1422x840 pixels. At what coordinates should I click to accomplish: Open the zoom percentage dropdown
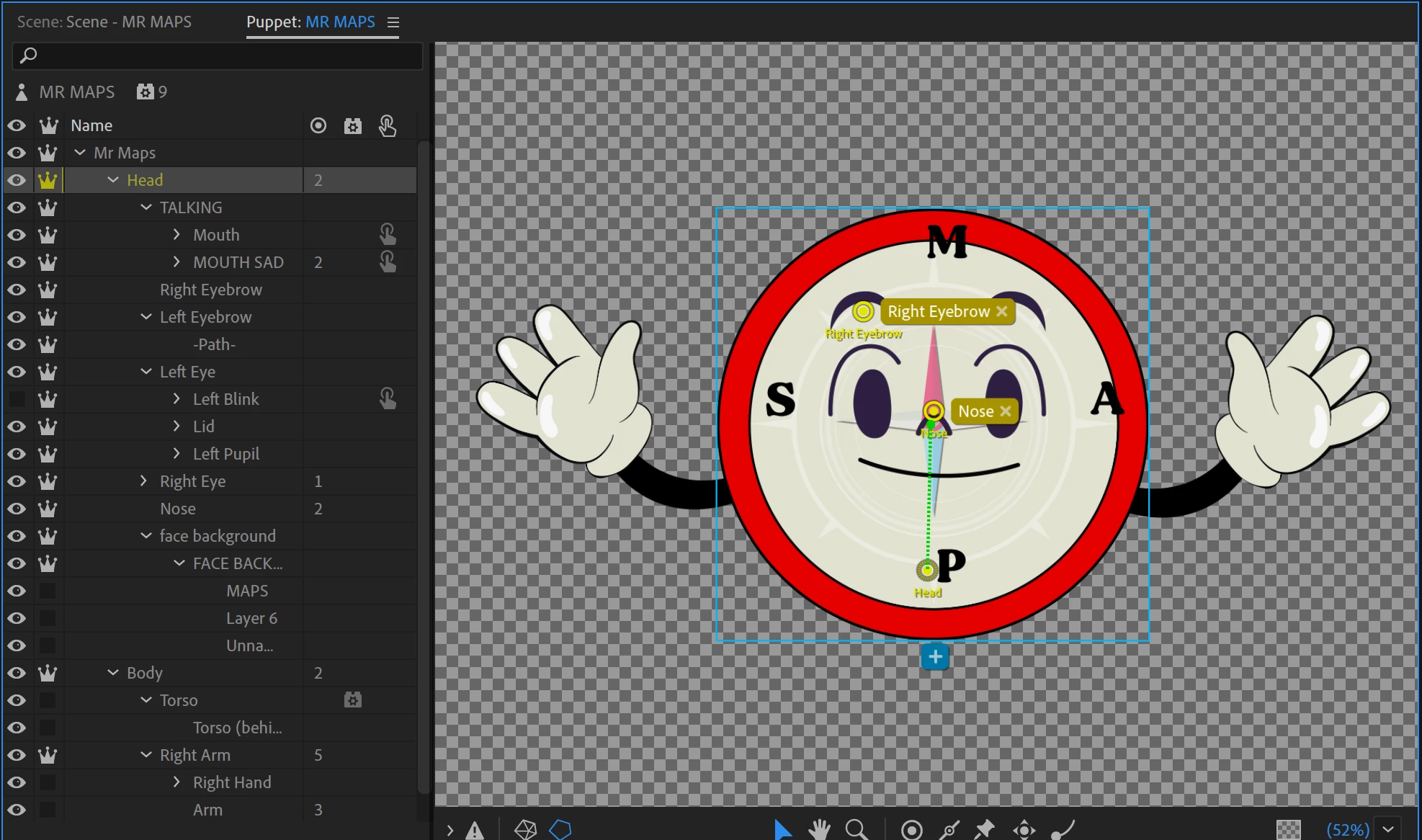[x=1388, y=829]
